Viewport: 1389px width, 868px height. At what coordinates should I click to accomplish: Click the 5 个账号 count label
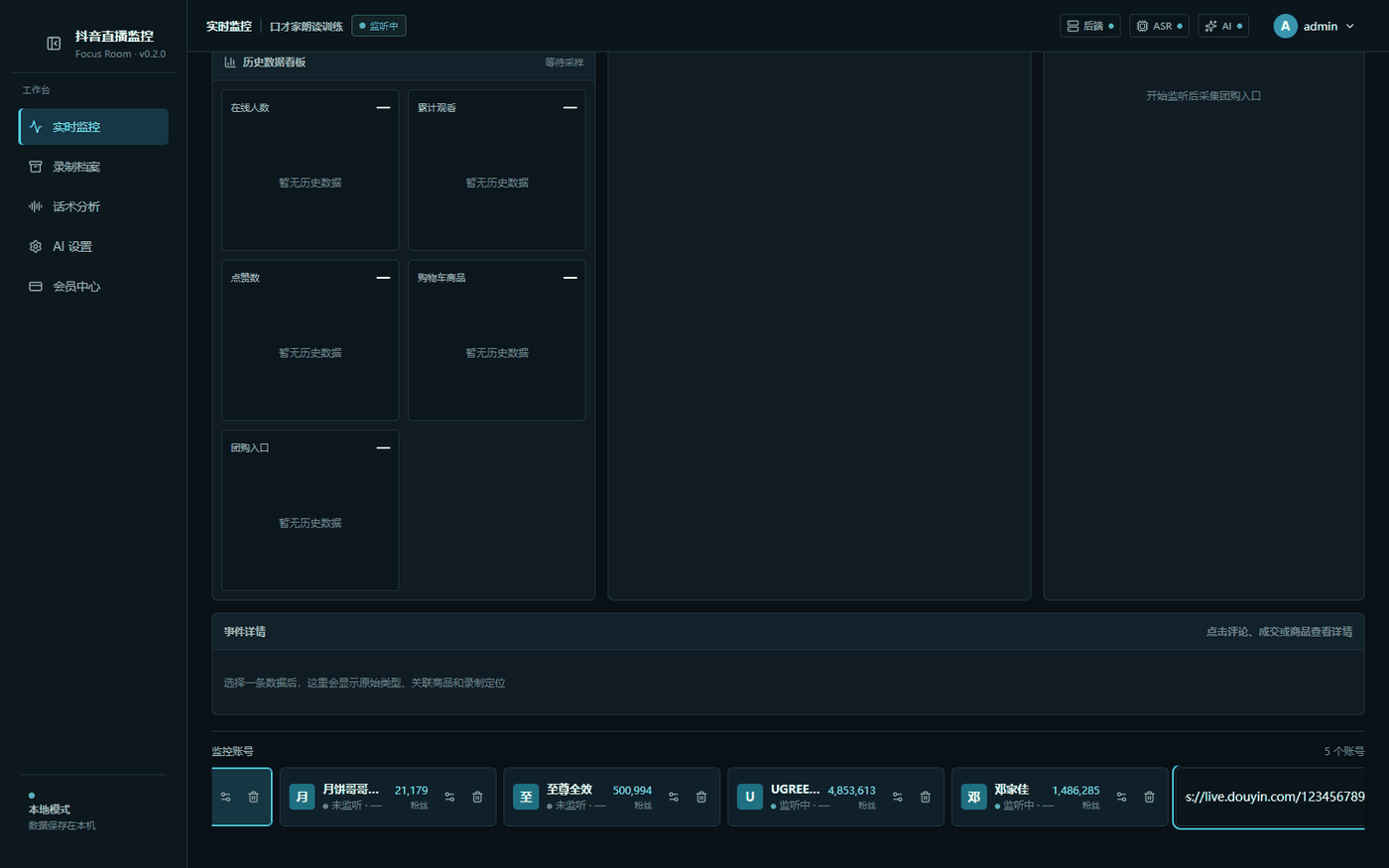tap(1344, 751)
